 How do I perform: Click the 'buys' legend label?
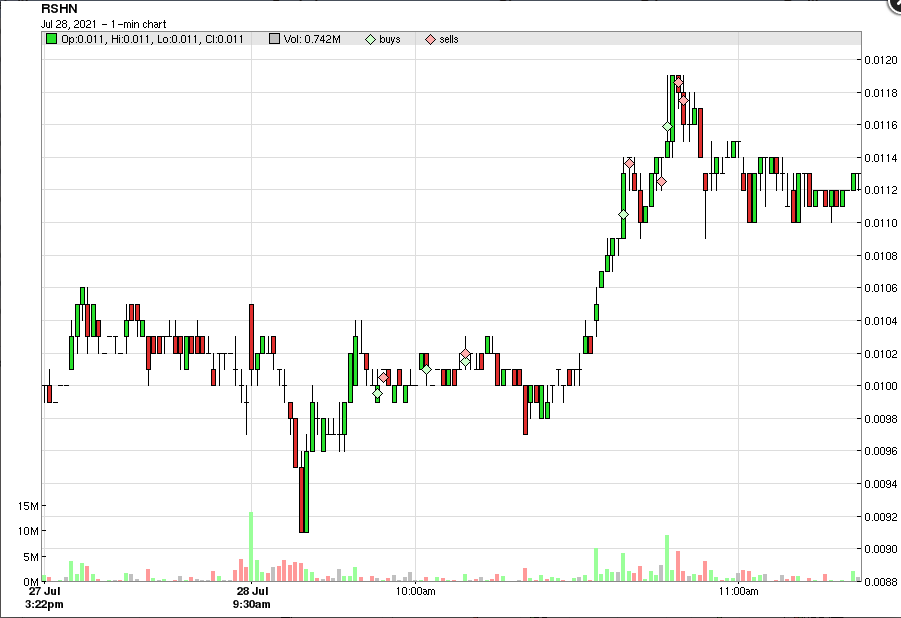tap(390, 39)
